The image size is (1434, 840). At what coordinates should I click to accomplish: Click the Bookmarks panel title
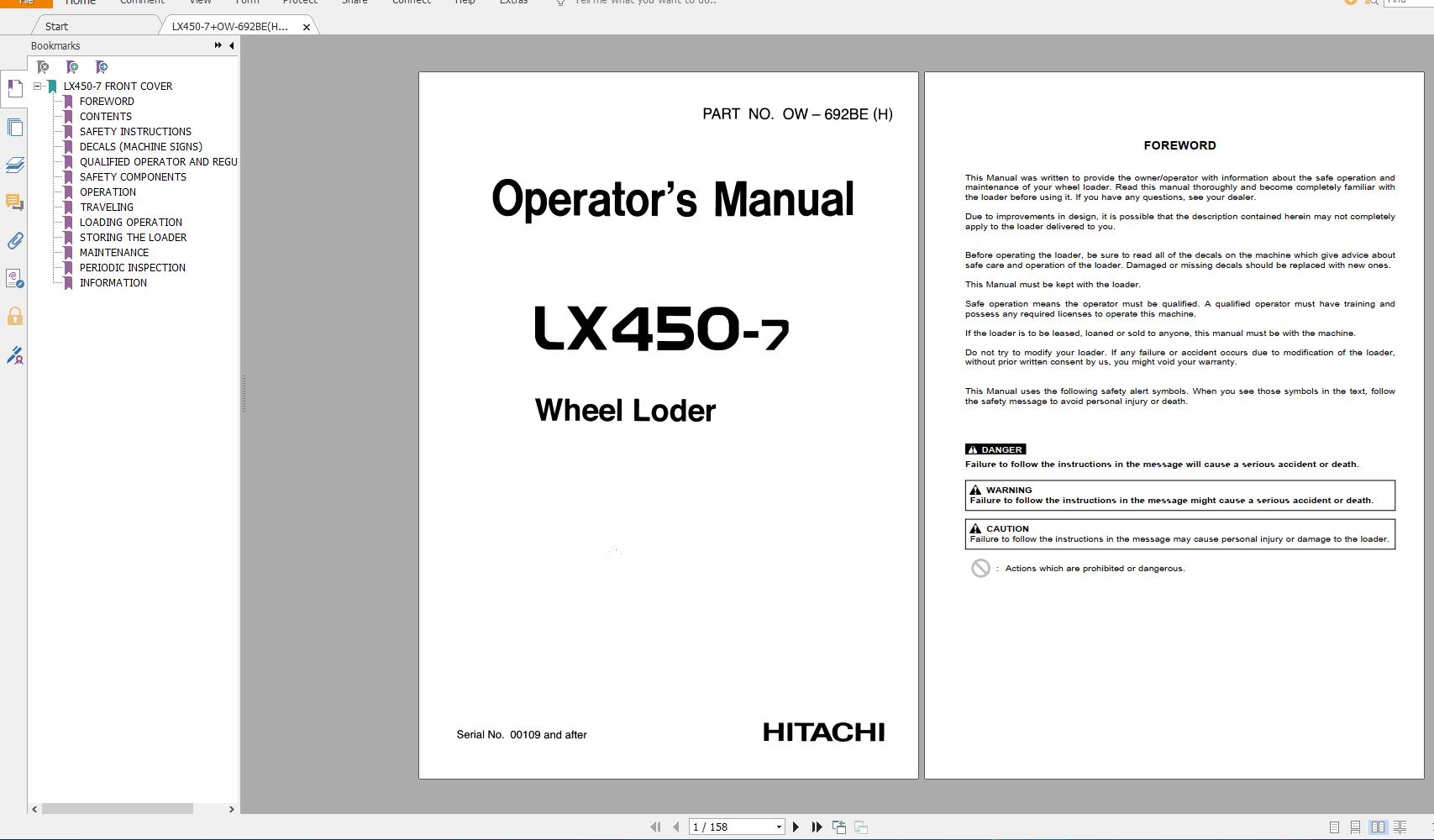point(55,45)
